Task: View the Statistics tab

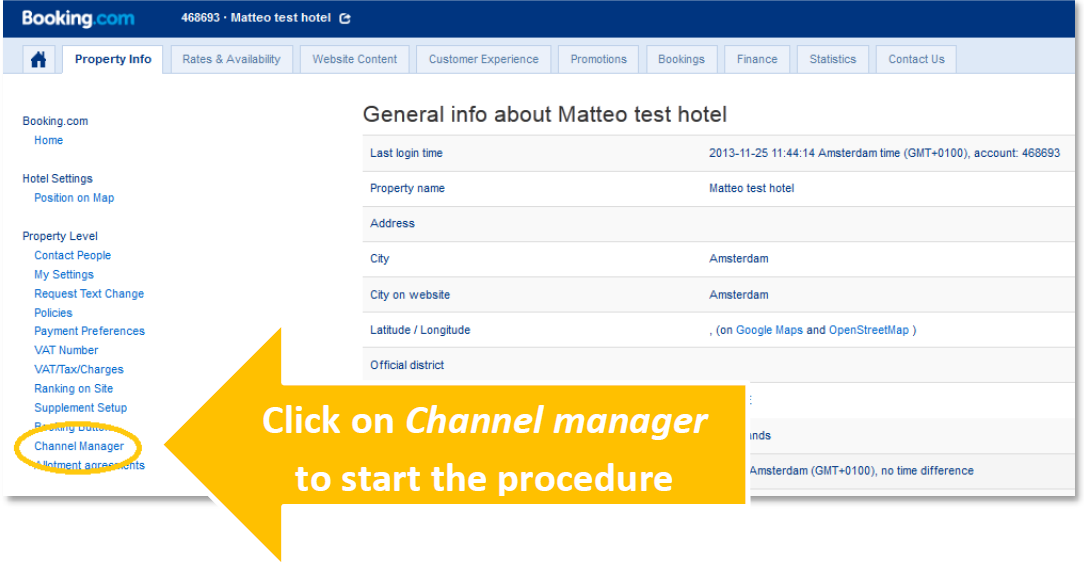Action: click(832, 59)
